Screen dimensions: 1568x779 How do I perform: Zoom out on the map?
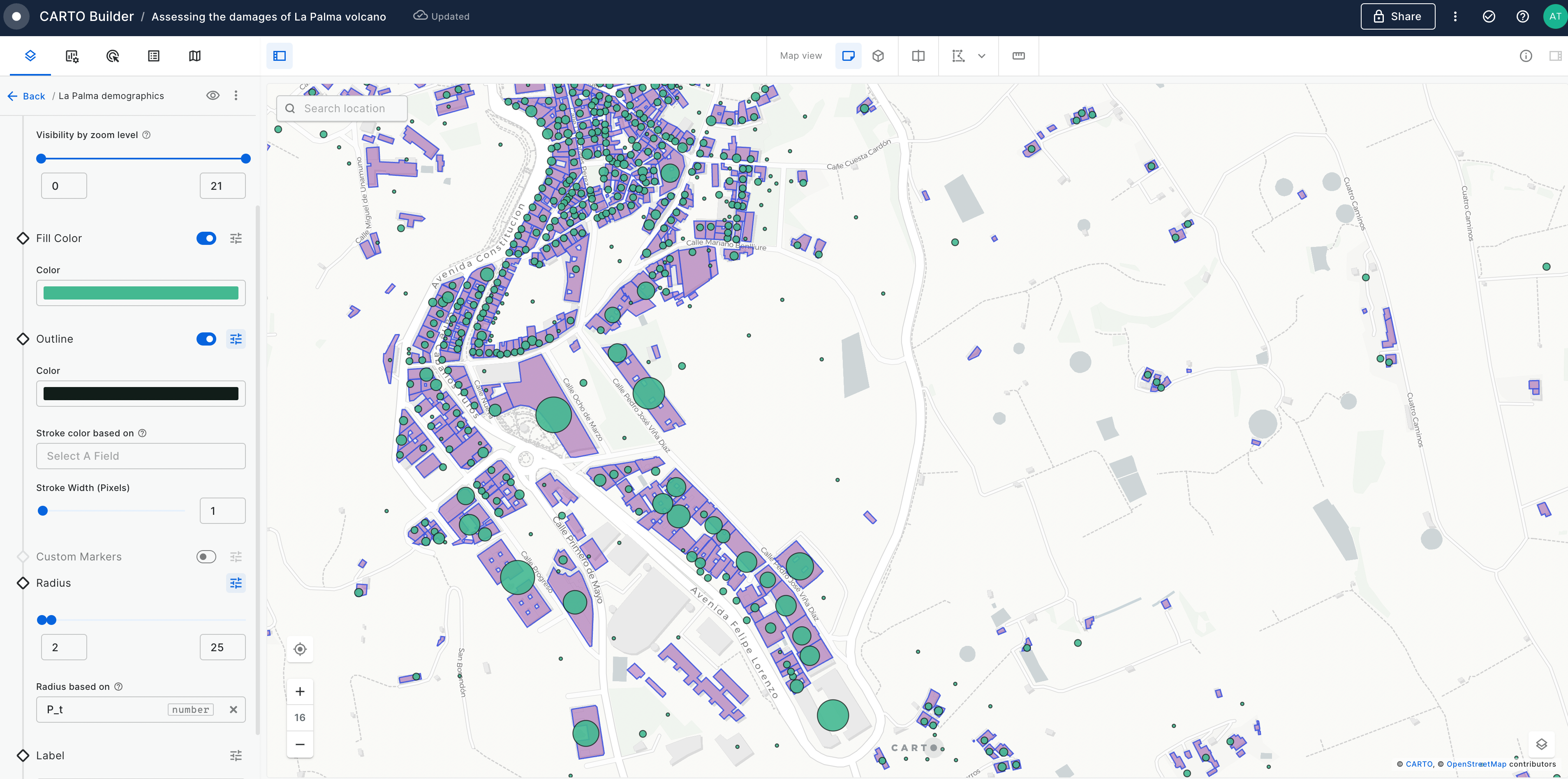[299, 744]
